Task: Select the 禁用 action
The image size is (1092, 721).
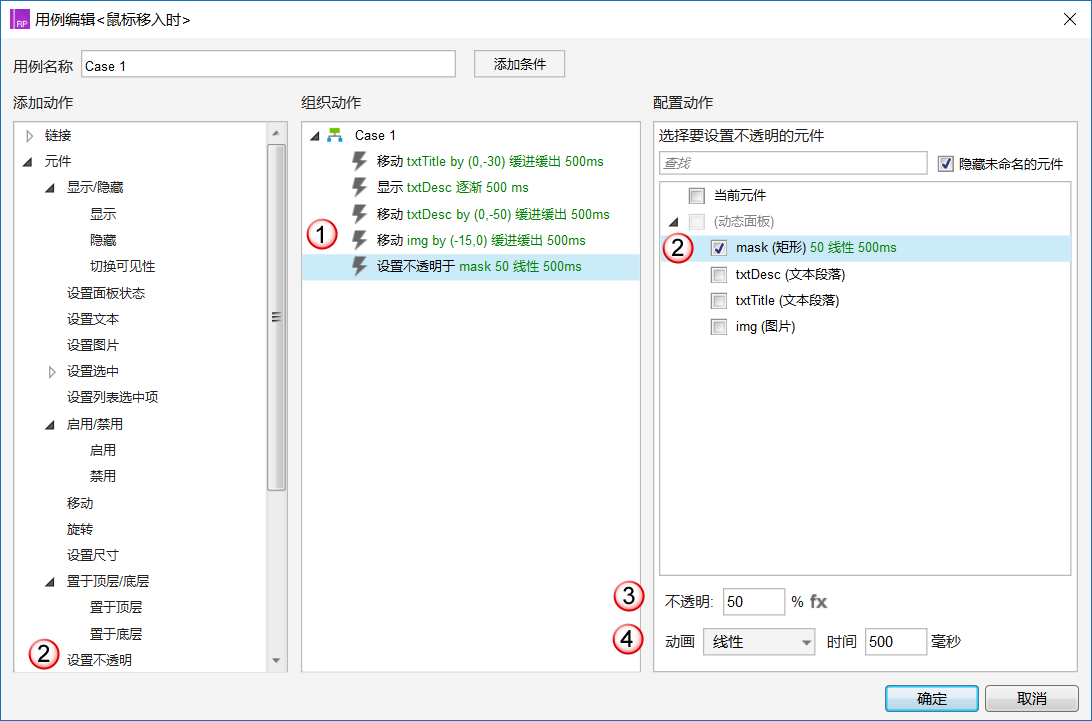Action: pos(103,476)
